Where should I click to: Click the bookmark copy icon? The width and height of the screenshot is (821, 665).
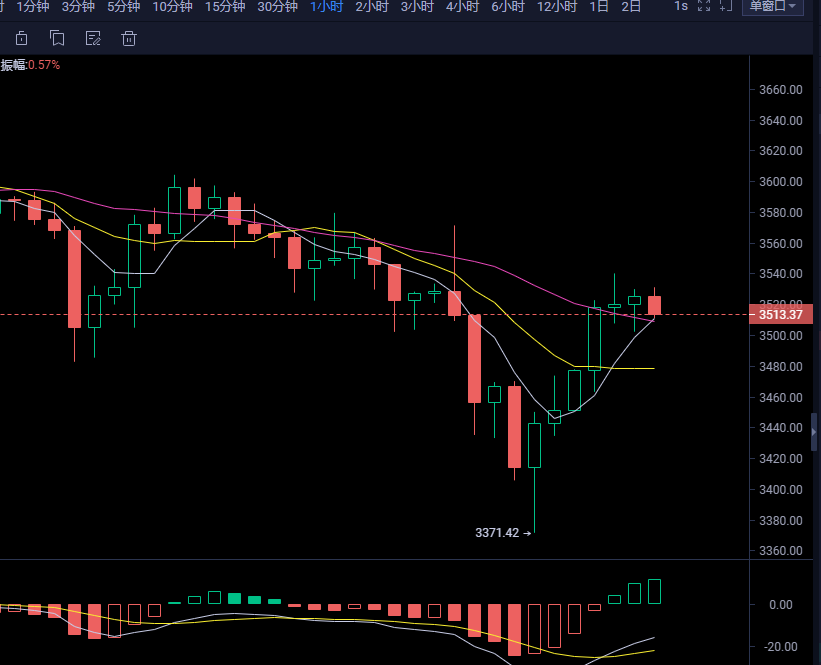point(57,38)
